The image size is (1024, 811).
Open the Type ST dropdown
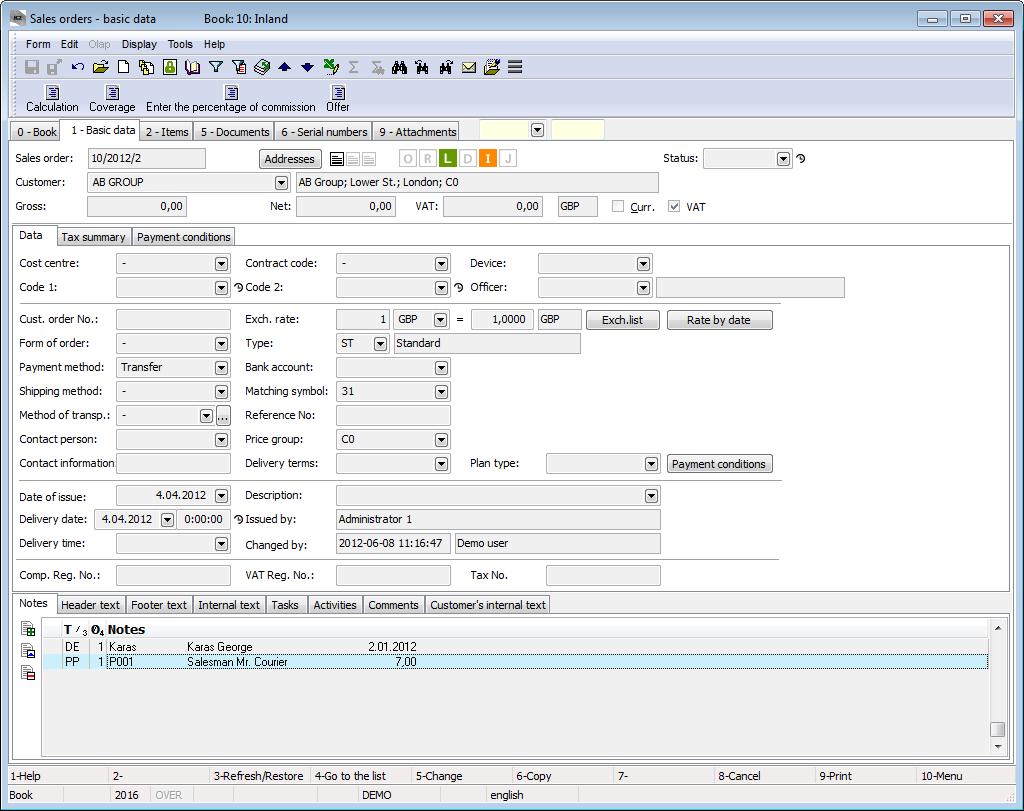point(380,343)
